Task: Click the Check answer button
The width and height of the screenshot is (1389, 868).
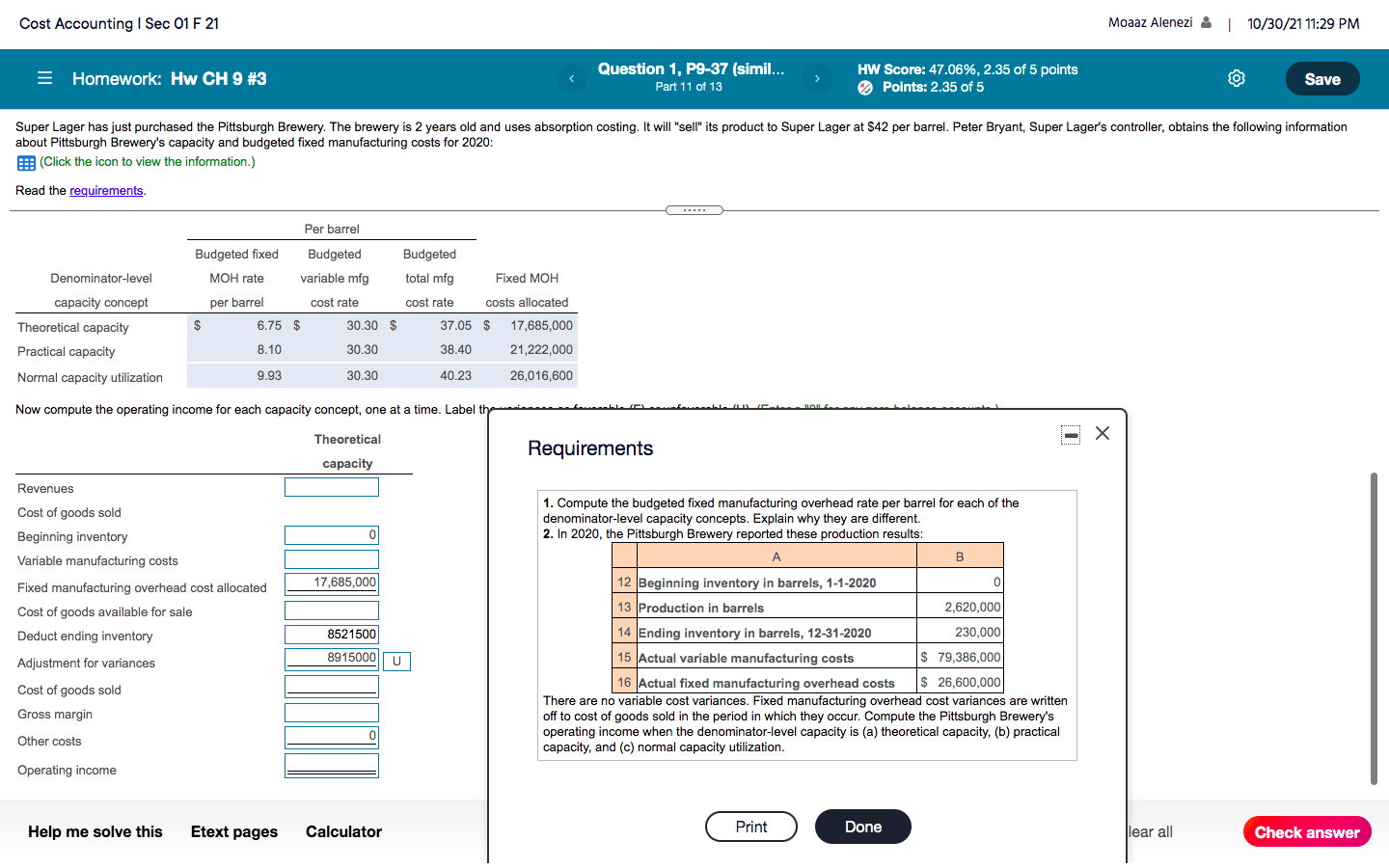Action: (1307, 832)
